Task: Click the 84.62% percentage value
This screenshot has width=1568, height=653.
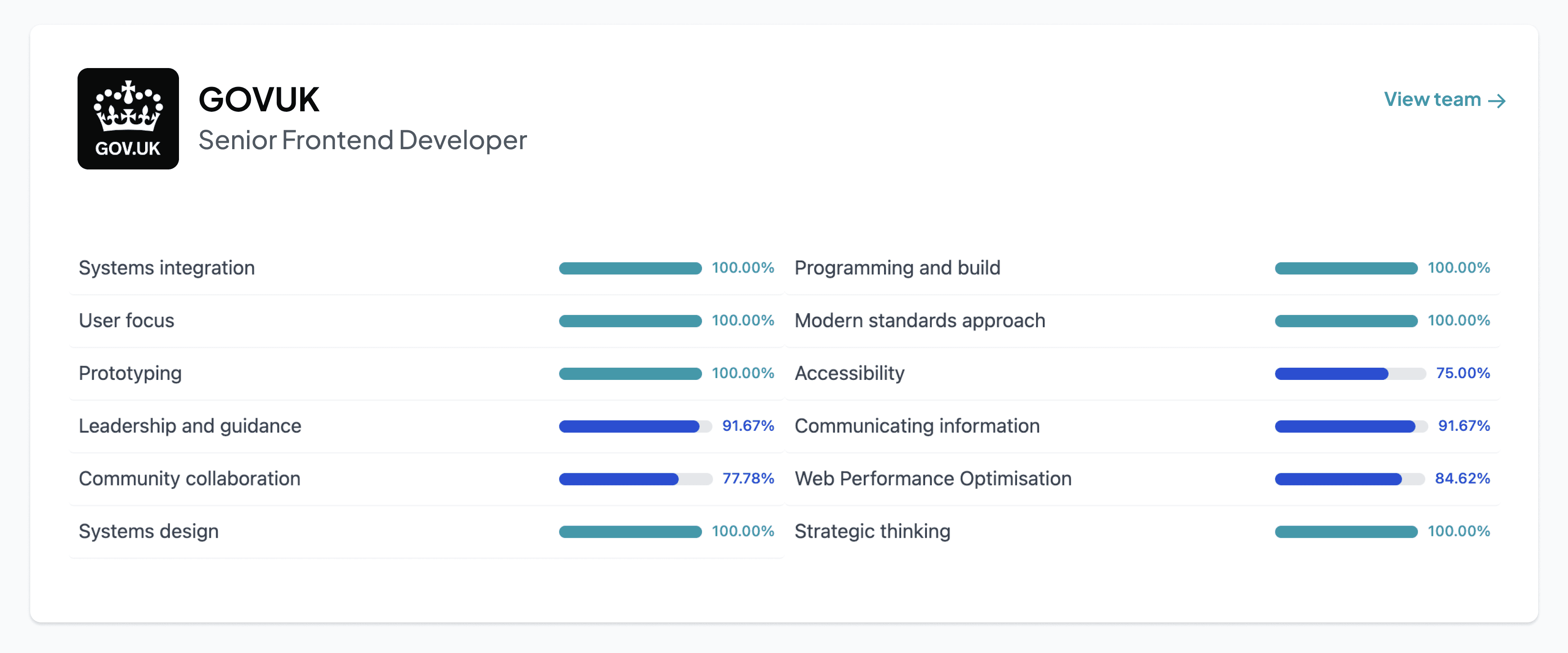Action: click(x=1462, y=478)
